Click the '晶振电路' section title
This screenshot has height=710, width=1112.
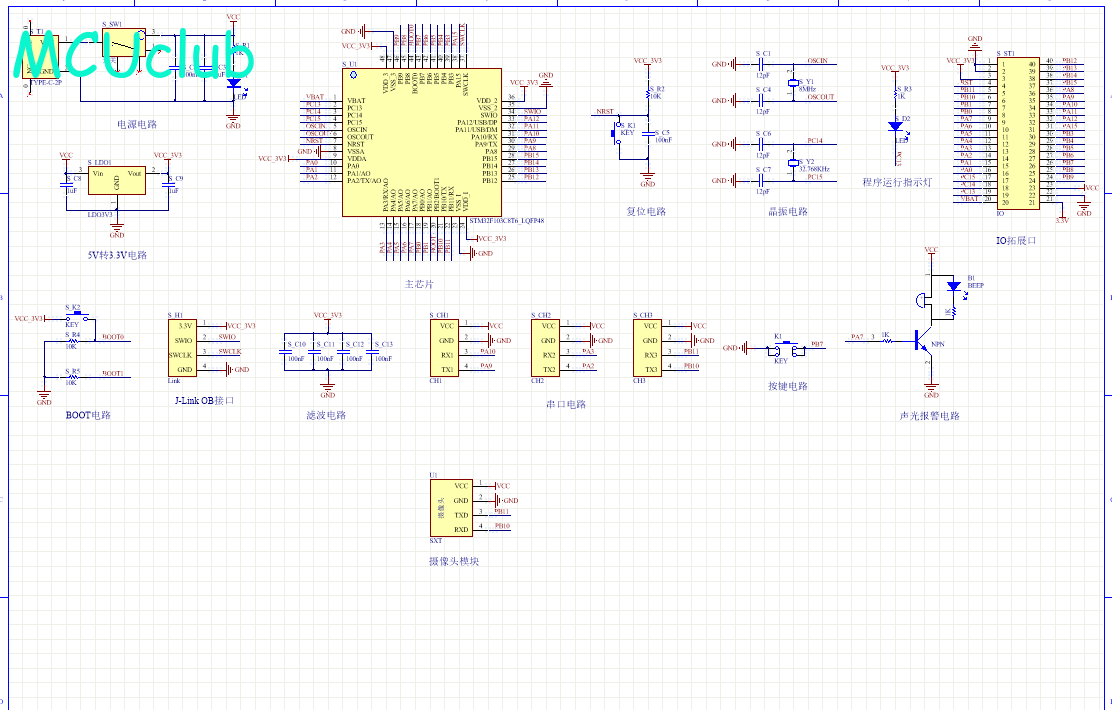coord(788,211)
